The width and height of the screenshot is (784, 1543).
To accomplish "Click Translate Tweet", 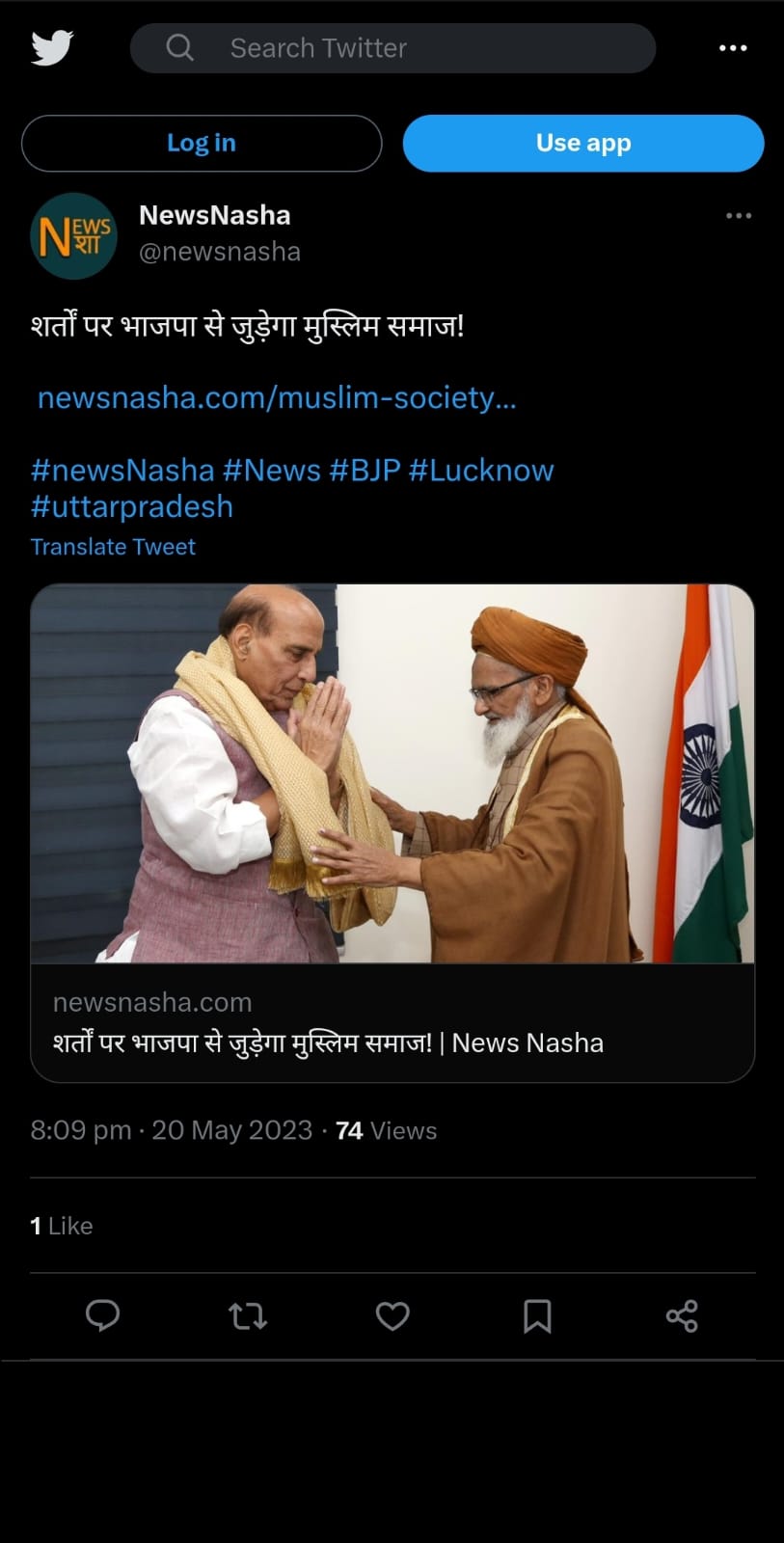I will tap(113, 547).
